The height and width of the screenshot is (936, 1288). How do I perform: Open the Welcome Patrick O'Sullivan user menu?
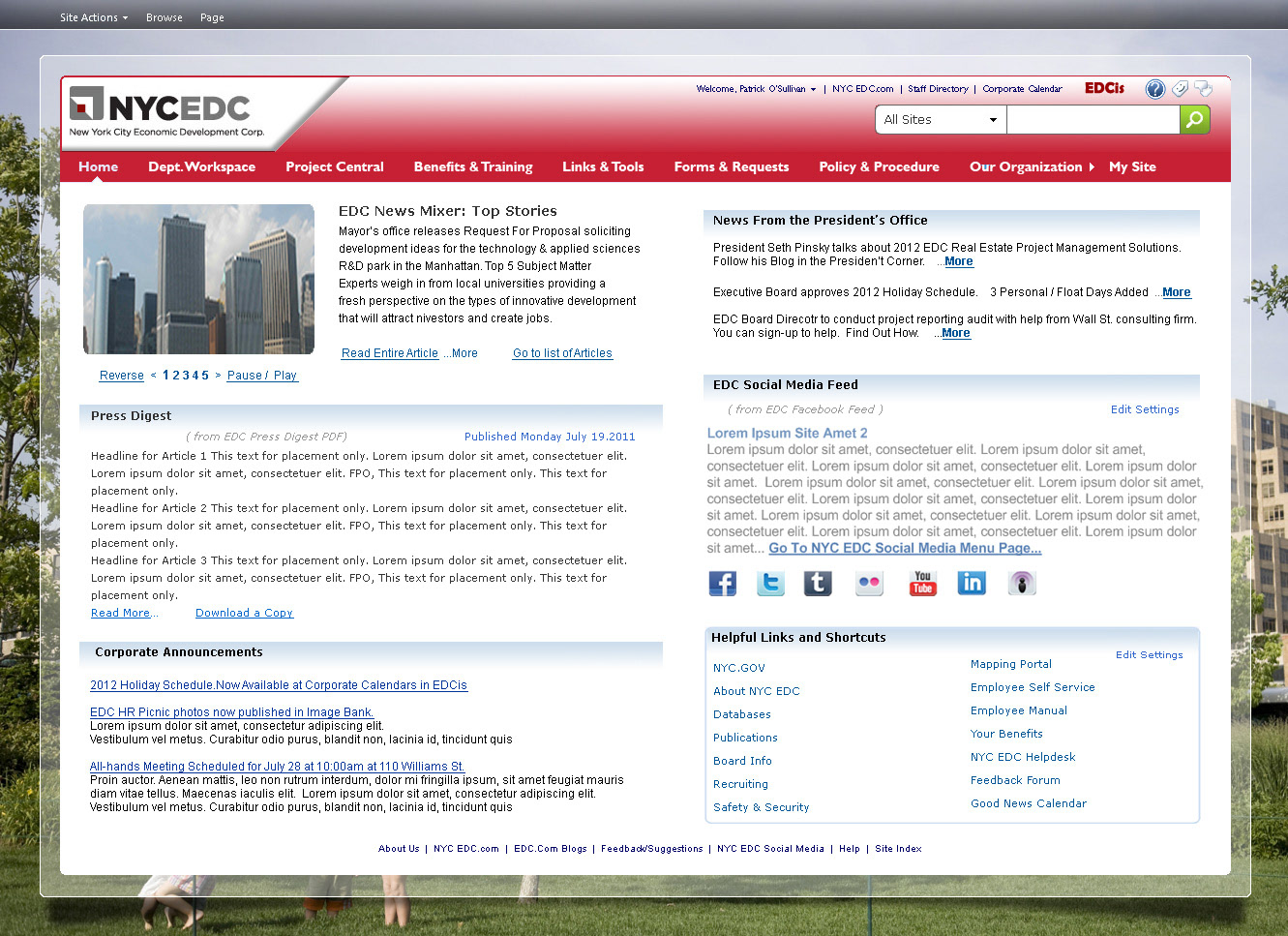click(x=756, y=89)
